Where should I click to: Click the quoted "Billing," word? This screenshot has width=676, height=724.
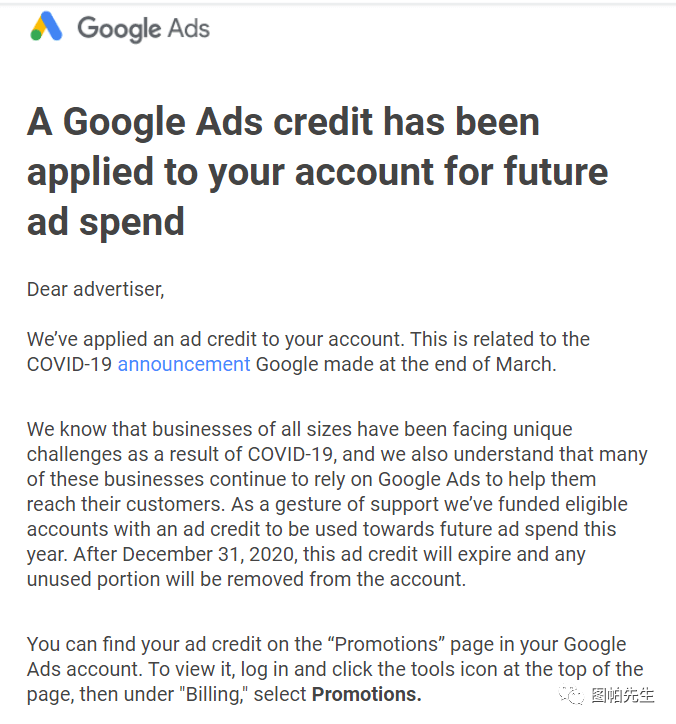(213, 694)
